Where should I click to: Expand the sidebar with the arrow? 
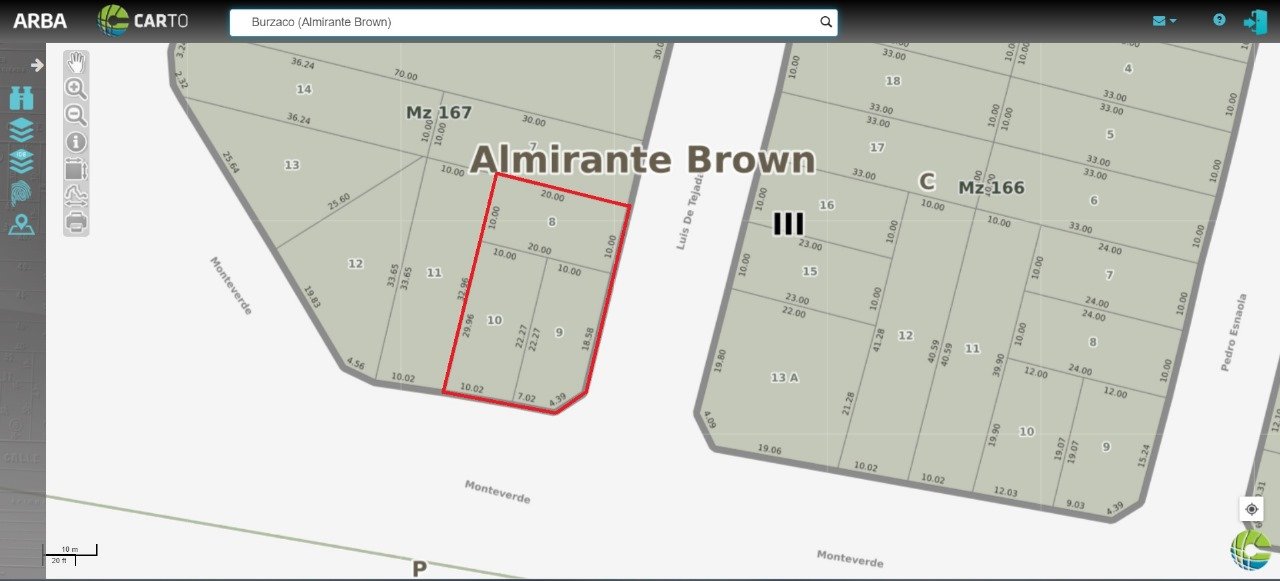(x=37, y=65)
